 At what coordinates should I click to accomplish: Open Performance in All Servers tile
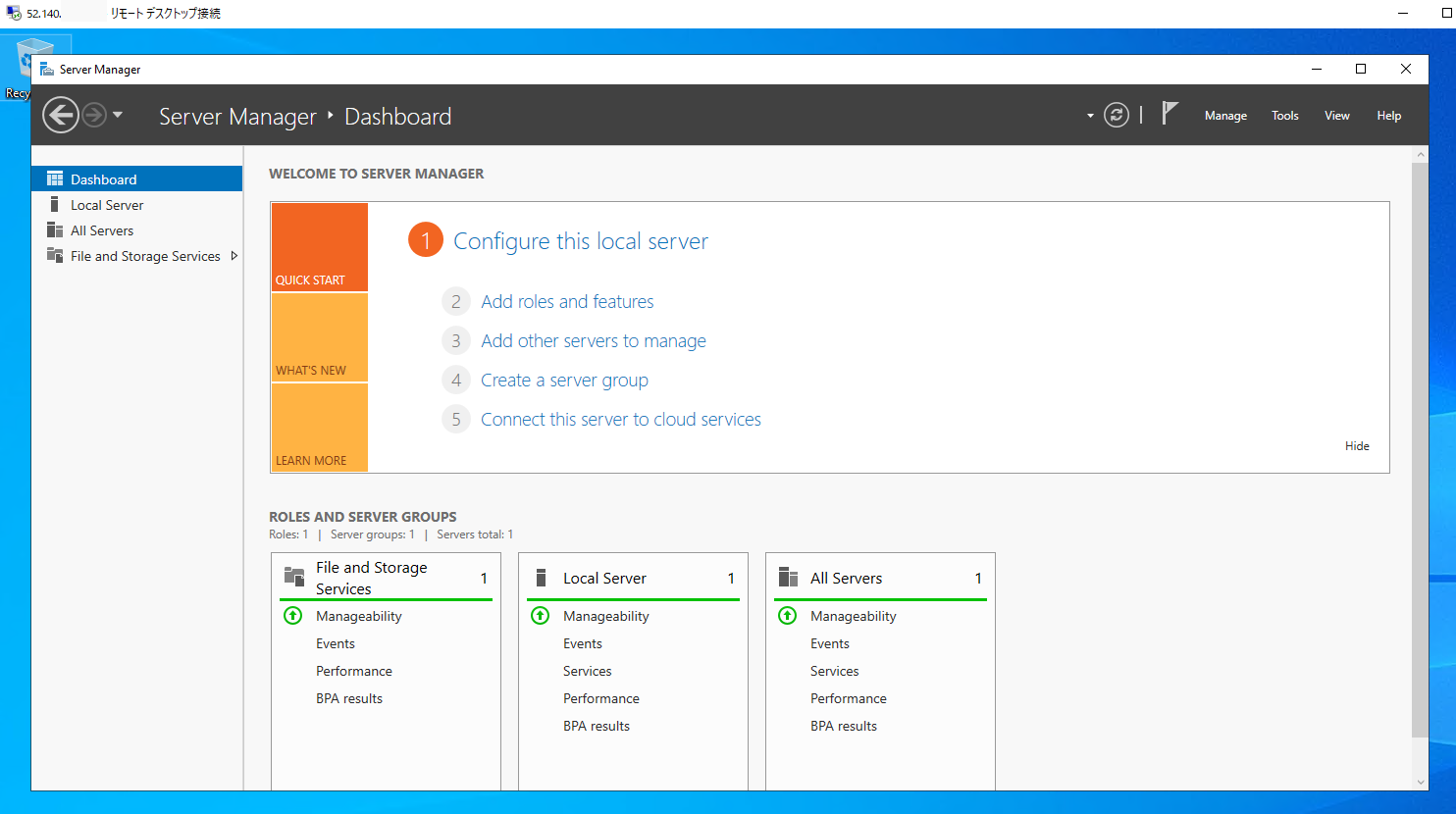point(849,698)
